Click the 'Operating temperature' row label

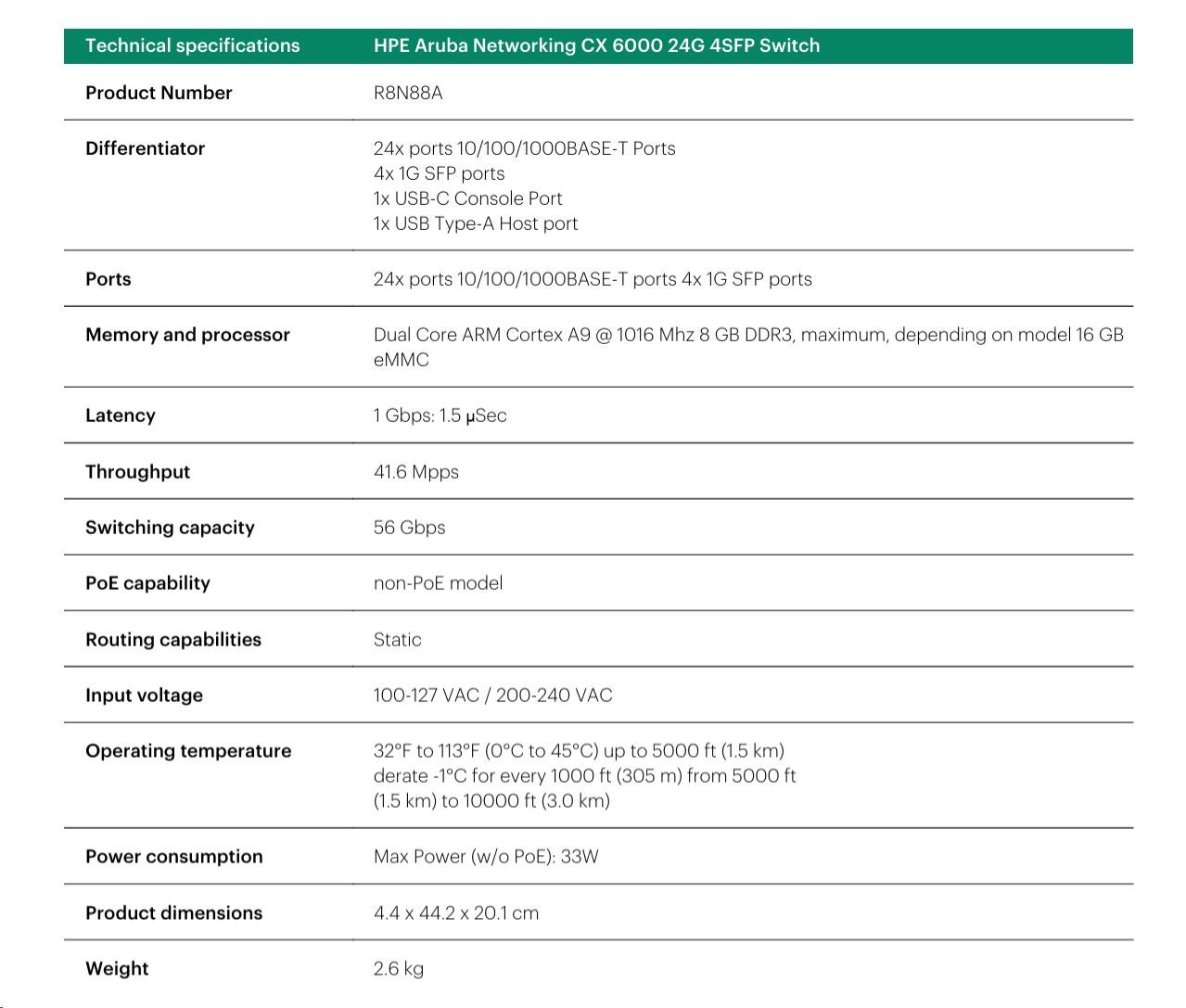point(188,751)
